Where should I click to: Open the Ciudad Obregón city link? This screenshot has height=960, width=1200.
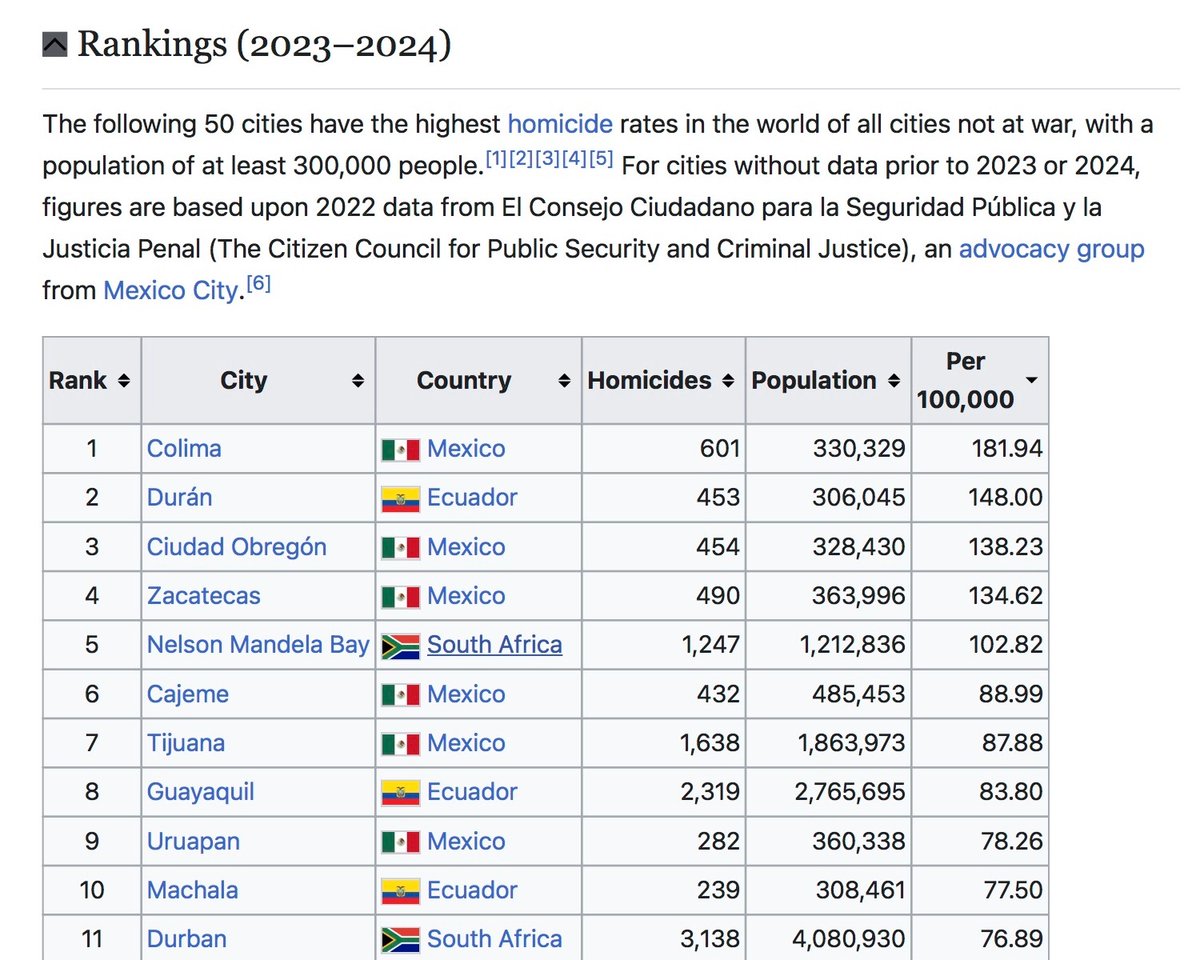click(237, 547)
